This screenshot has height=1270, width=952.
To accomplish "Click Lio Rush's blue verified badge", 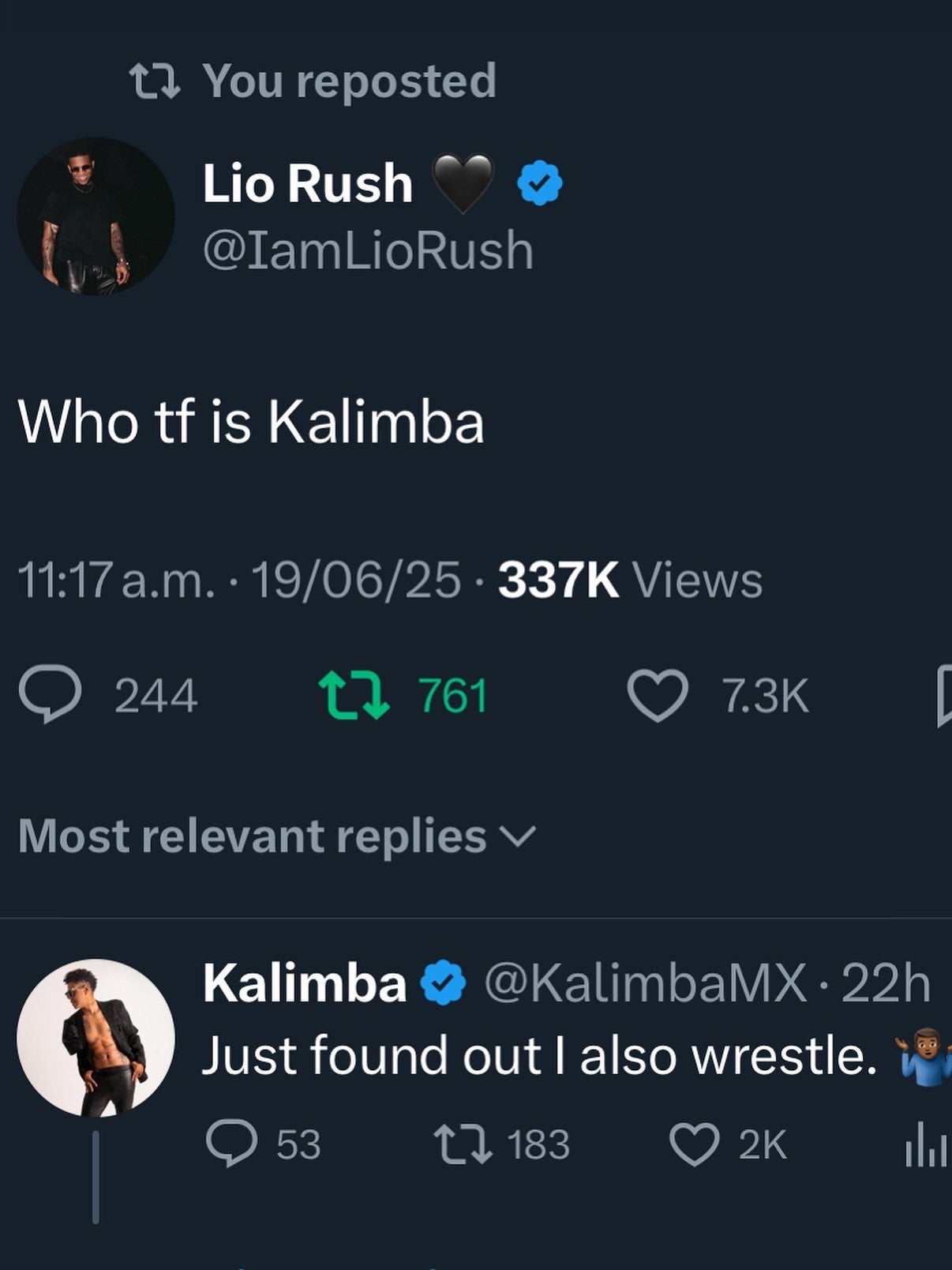I will click(539, 182).
